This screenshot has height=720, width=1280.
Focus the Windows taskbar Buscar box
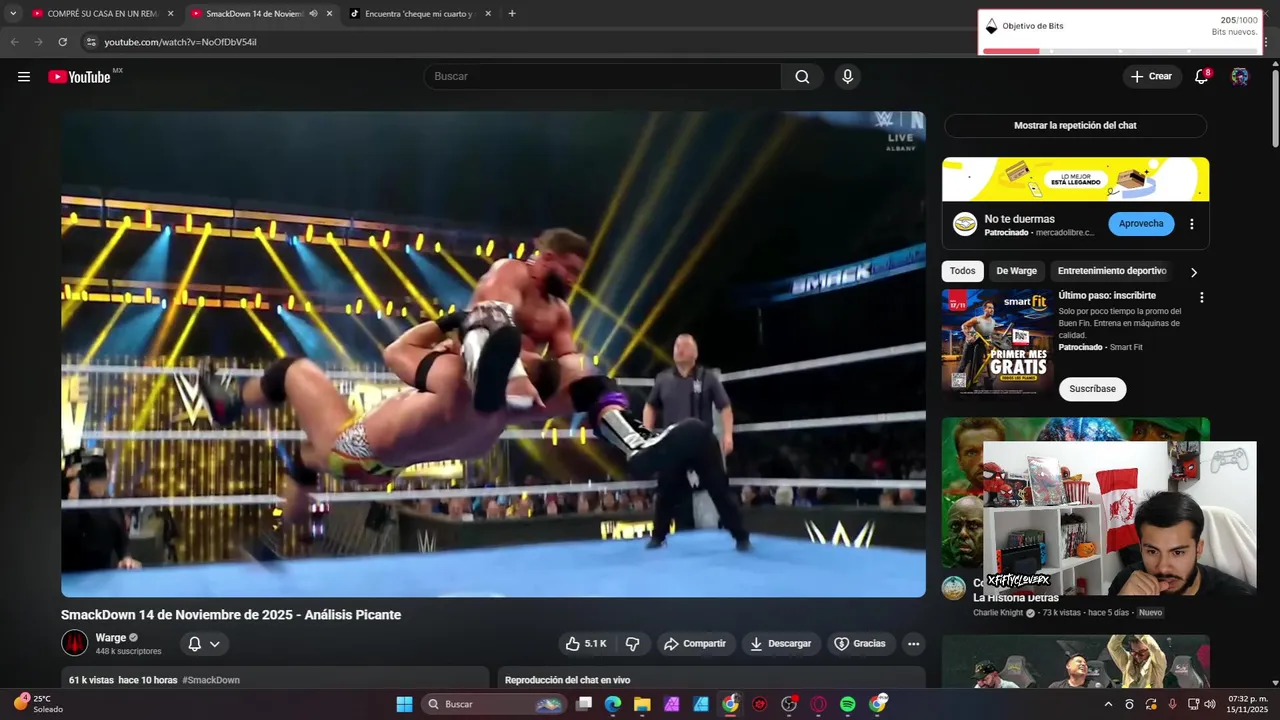coord(493,704)
